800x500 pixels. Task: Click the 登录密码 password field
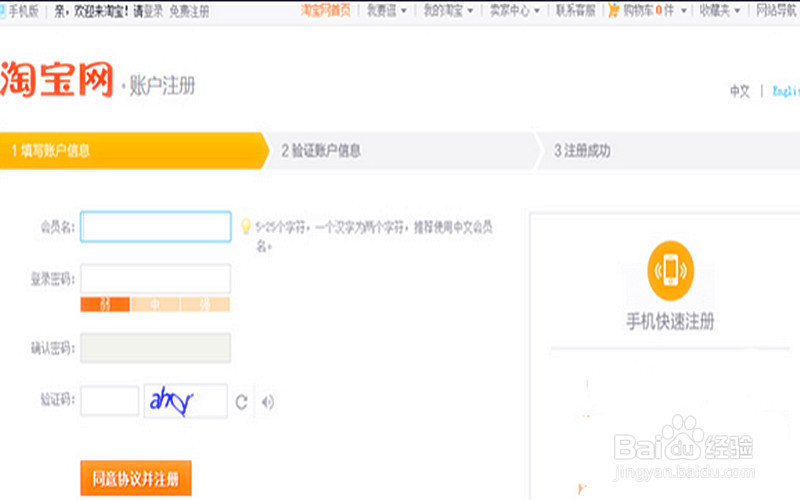coord(156,278)
